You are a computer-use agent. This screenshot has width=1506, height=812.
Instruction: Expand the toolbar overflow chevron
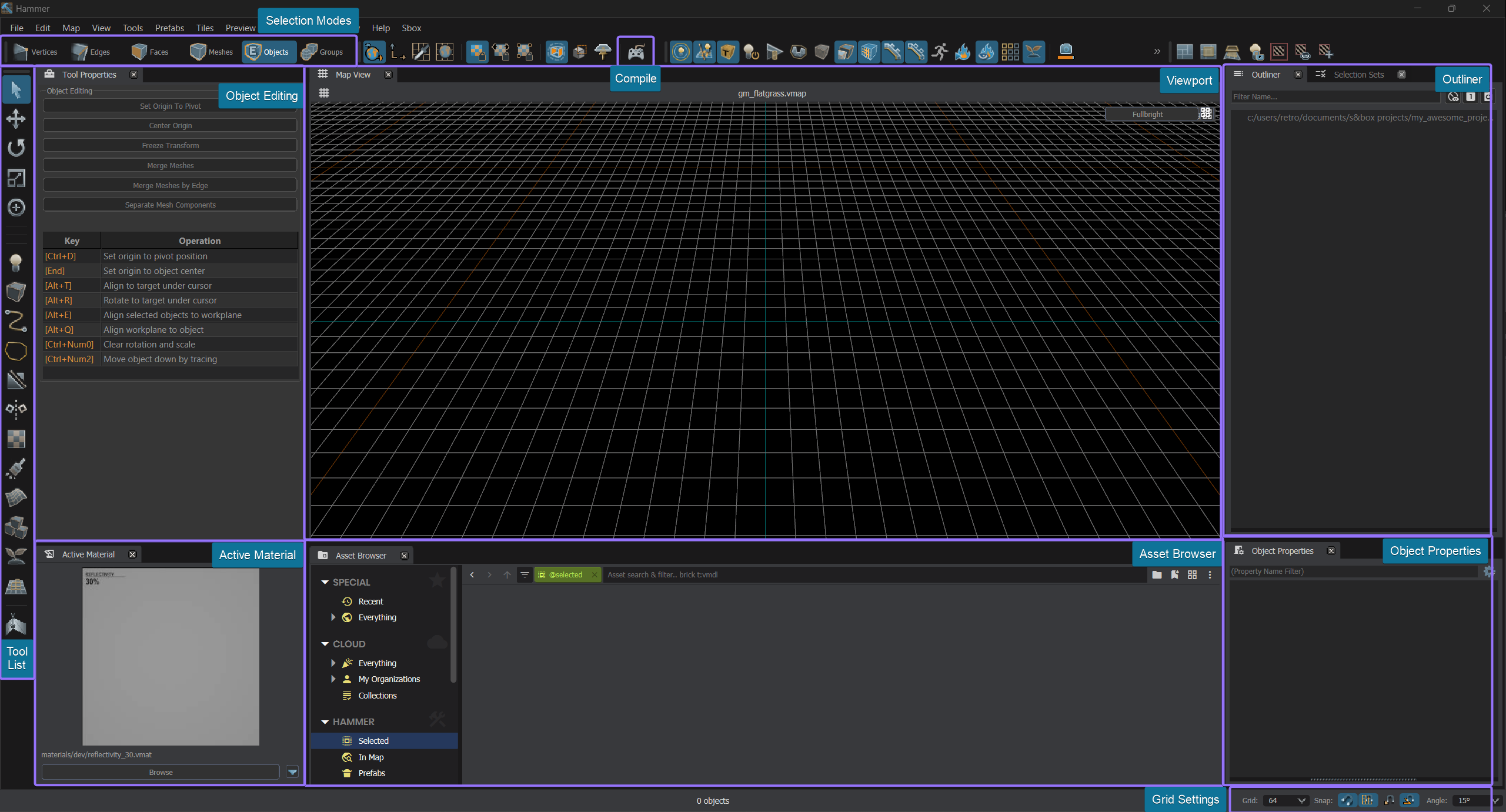[x=1157, y=52]
